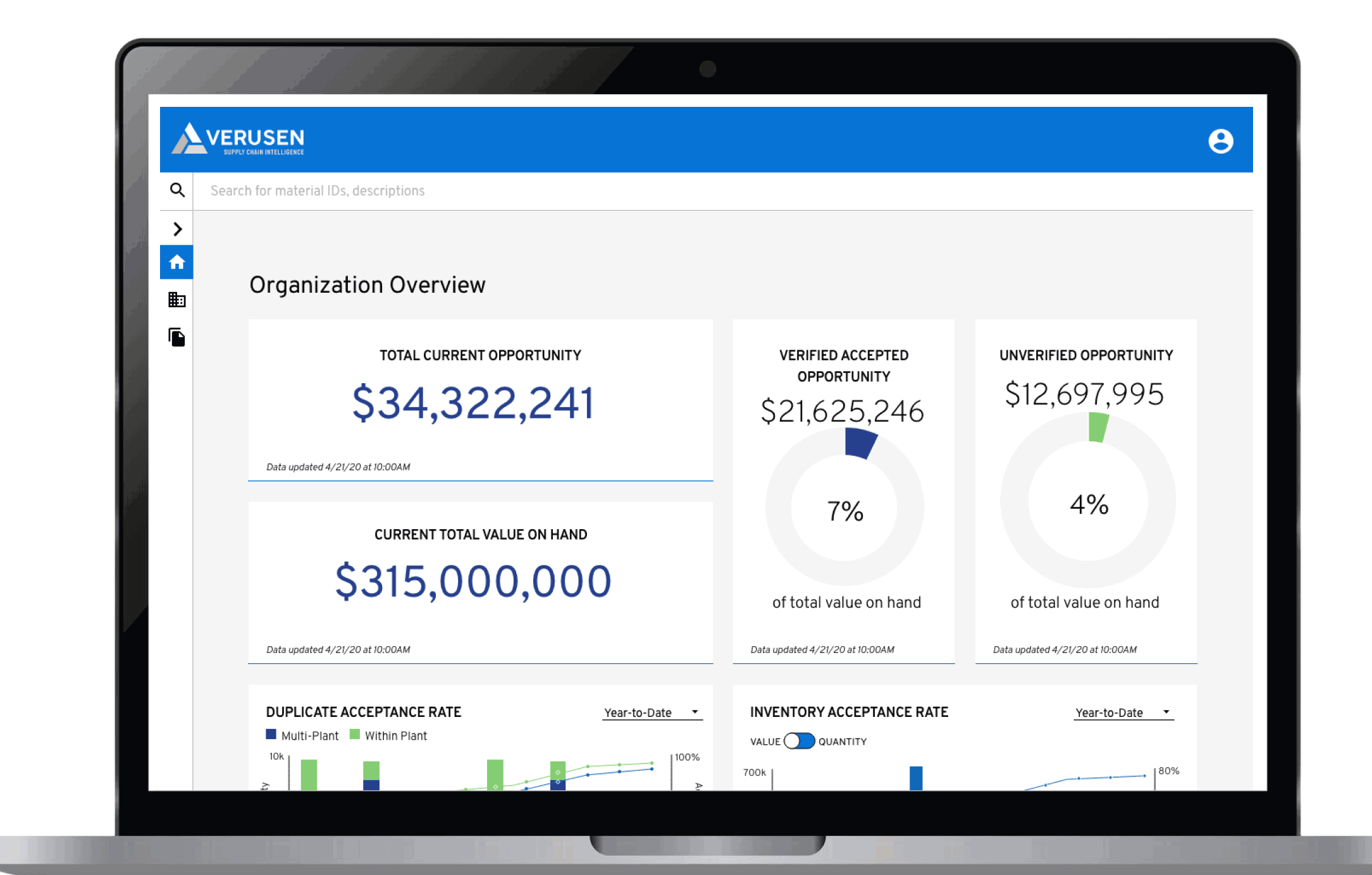Open the buildings/plants sidebar icon
This screenshot has width=1372, height=875.
(176, 300)
